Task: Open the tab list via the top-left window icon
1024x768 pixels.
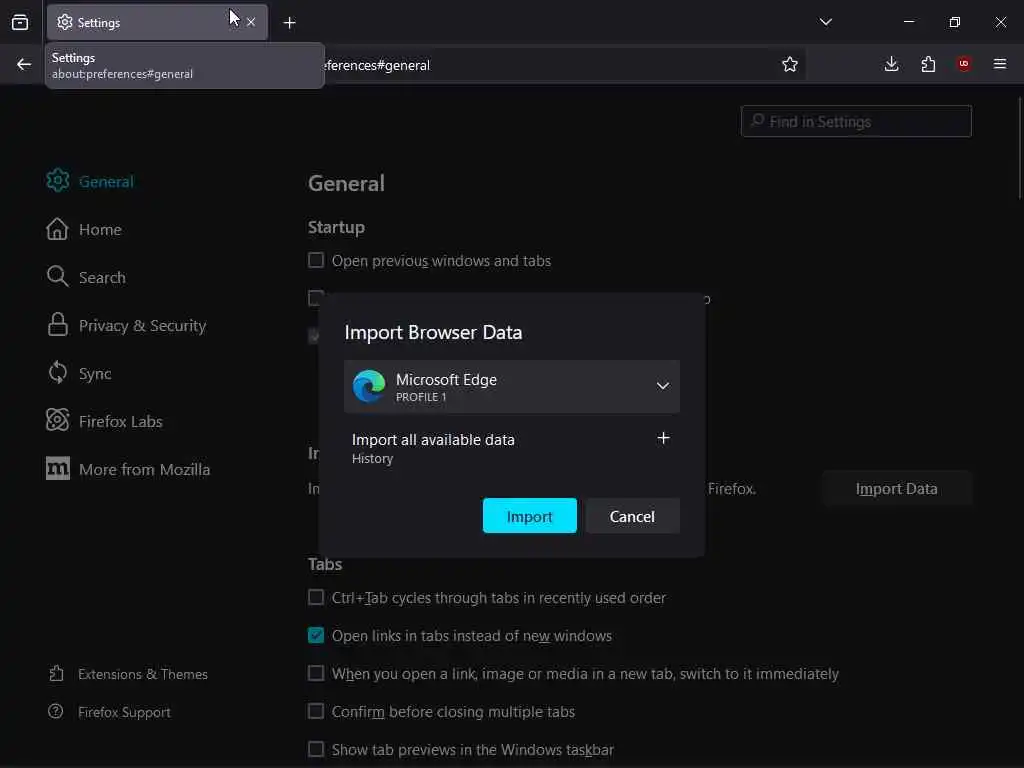Action: [20, 22]
